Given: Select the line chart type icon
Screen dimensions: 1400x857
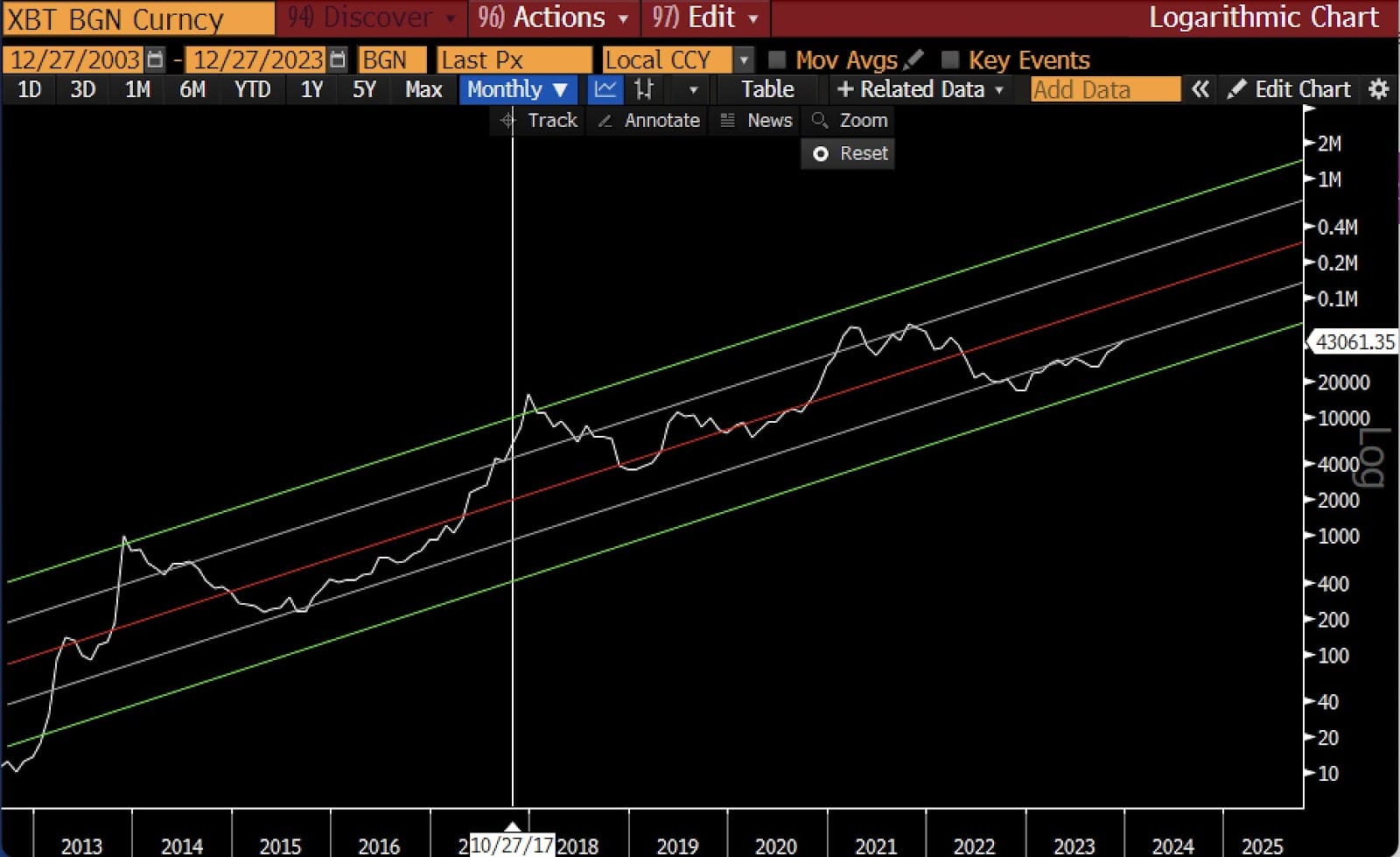Looking at the screenshot, I should coord(605,89).
